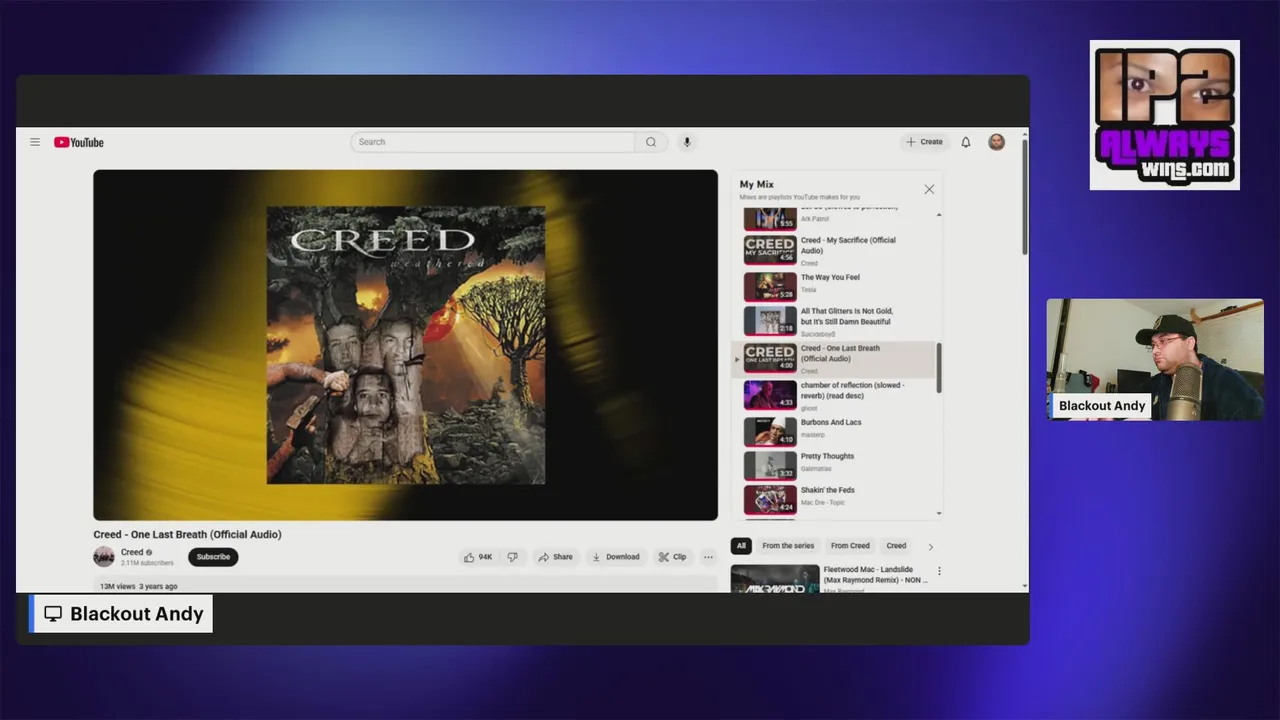Viewport: 1280px width, 720px height.
Task: Open Fleetwood Mac Landslide video options menu
Action: point(939,571)
